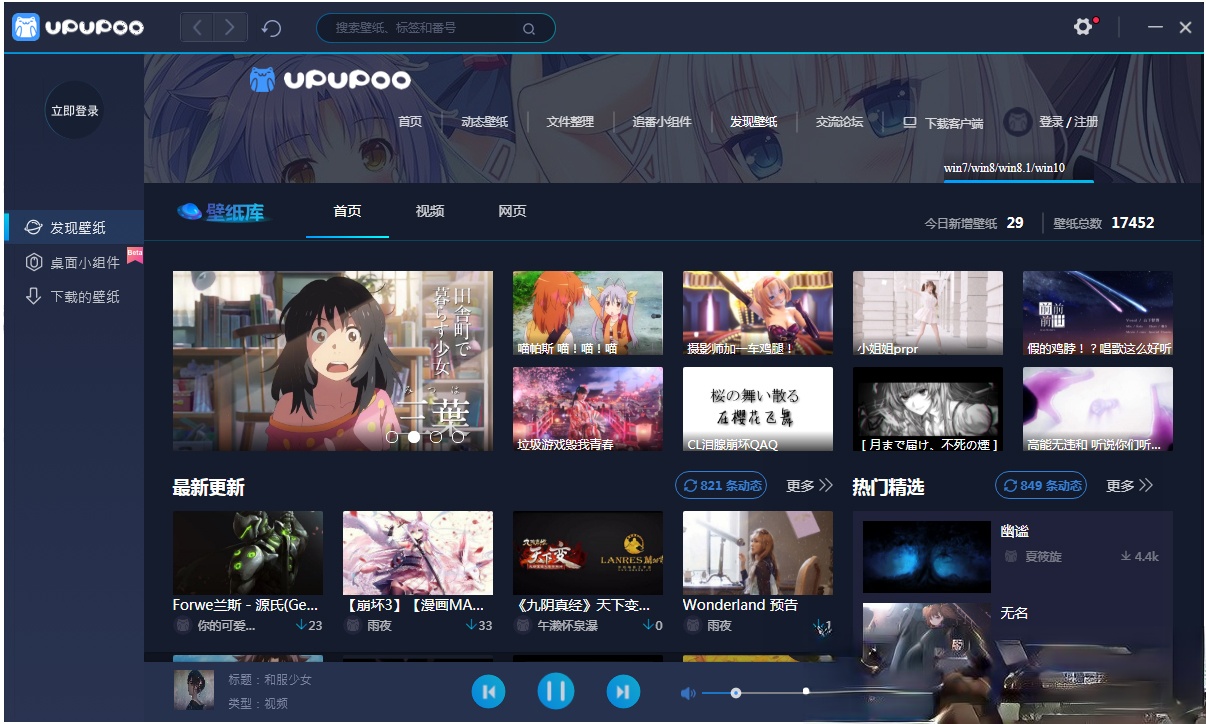1206x724 pixels.
Task: Go to the previous wallpaper
Action: point(489,691)
